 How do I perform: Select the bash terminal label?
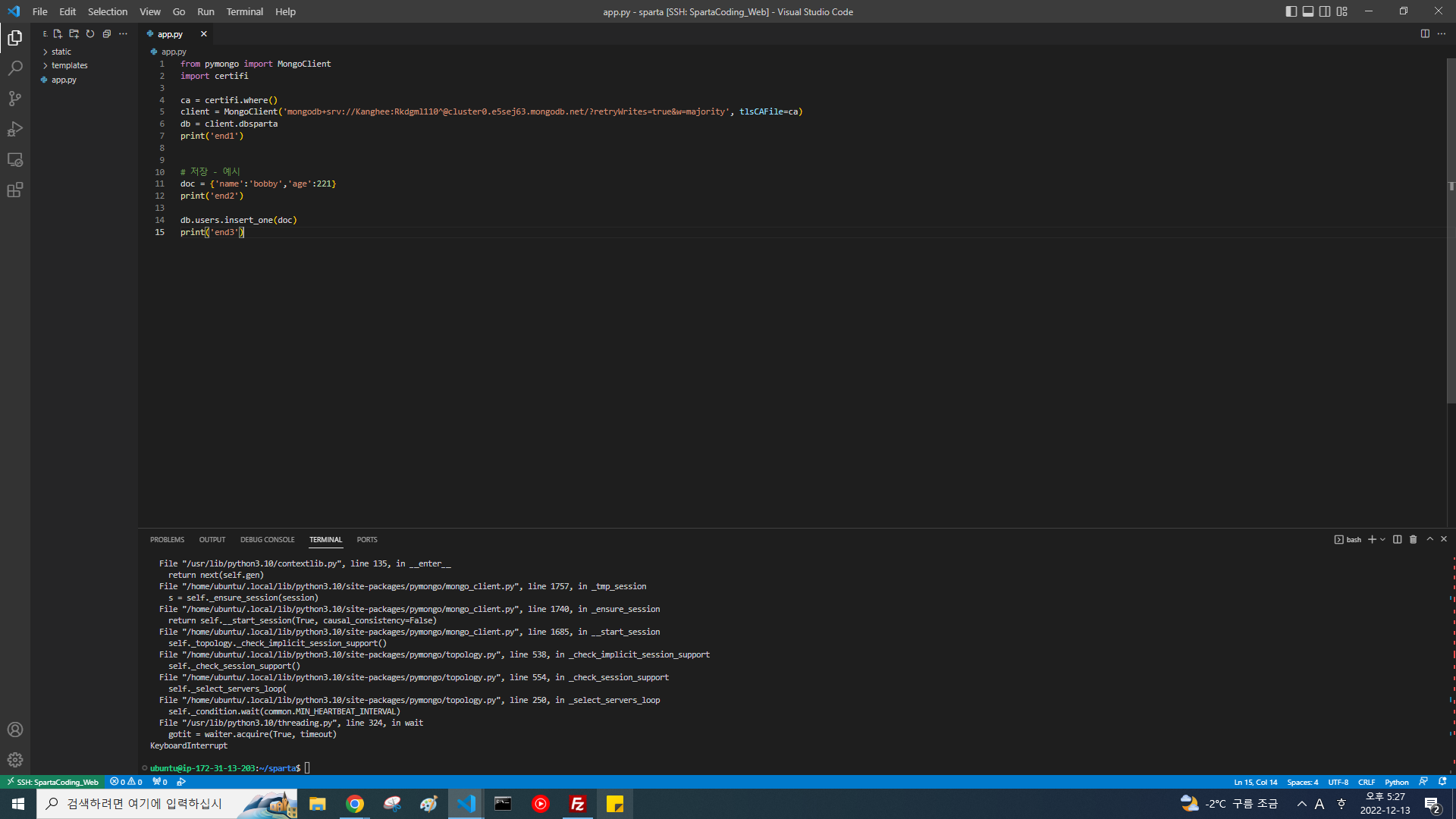point(1348,539)
